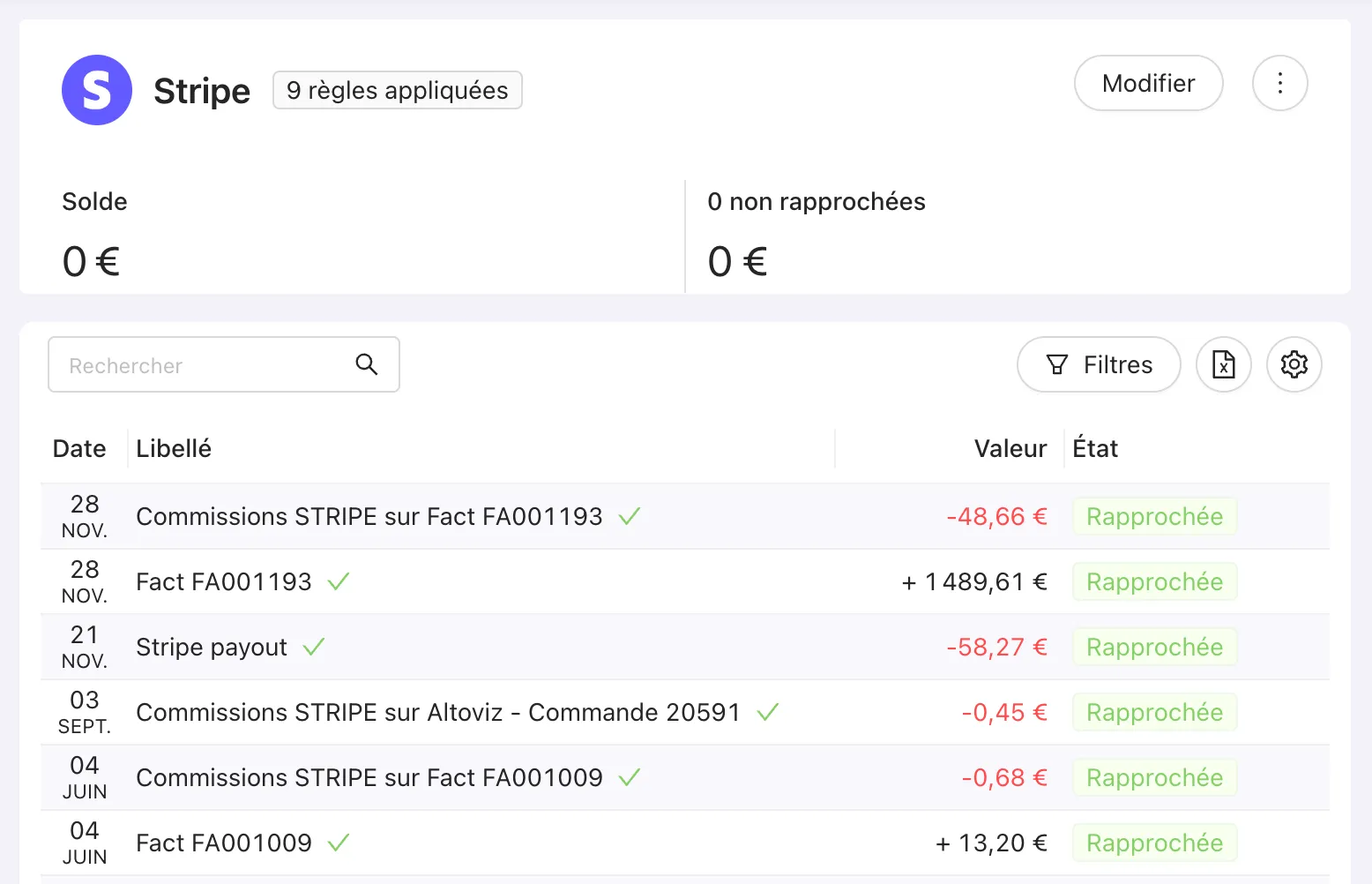Open the three-dot more options menu

pos(1280,83)
